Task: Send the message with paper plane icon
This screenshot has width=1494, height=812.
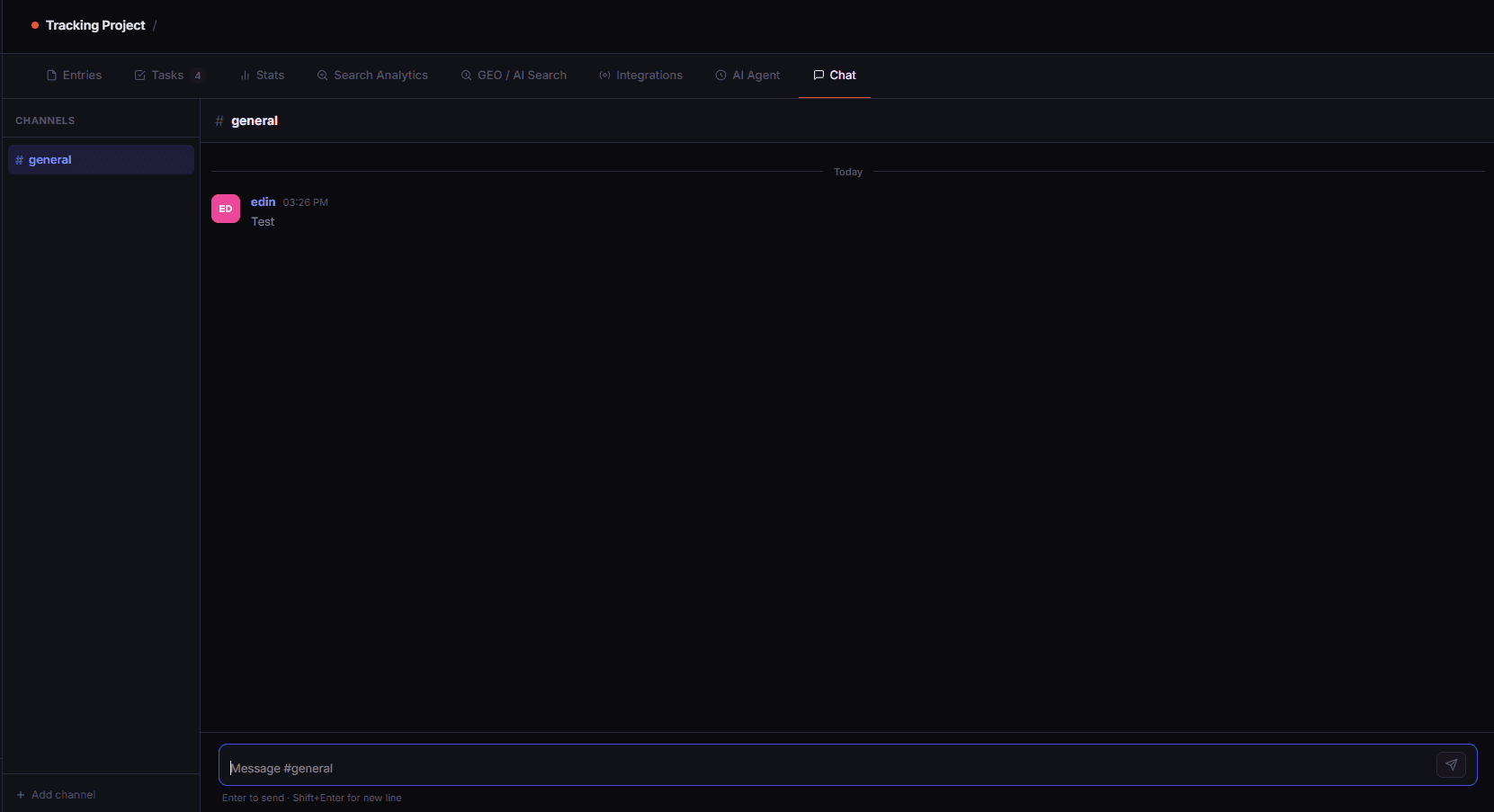Action: point(1451,765)
